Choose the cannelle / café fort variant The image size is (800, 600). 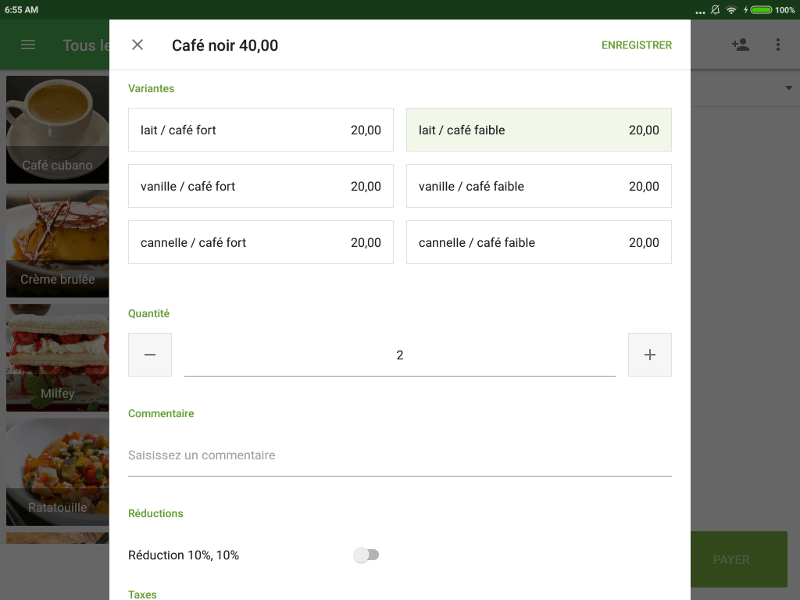point(261,242)
